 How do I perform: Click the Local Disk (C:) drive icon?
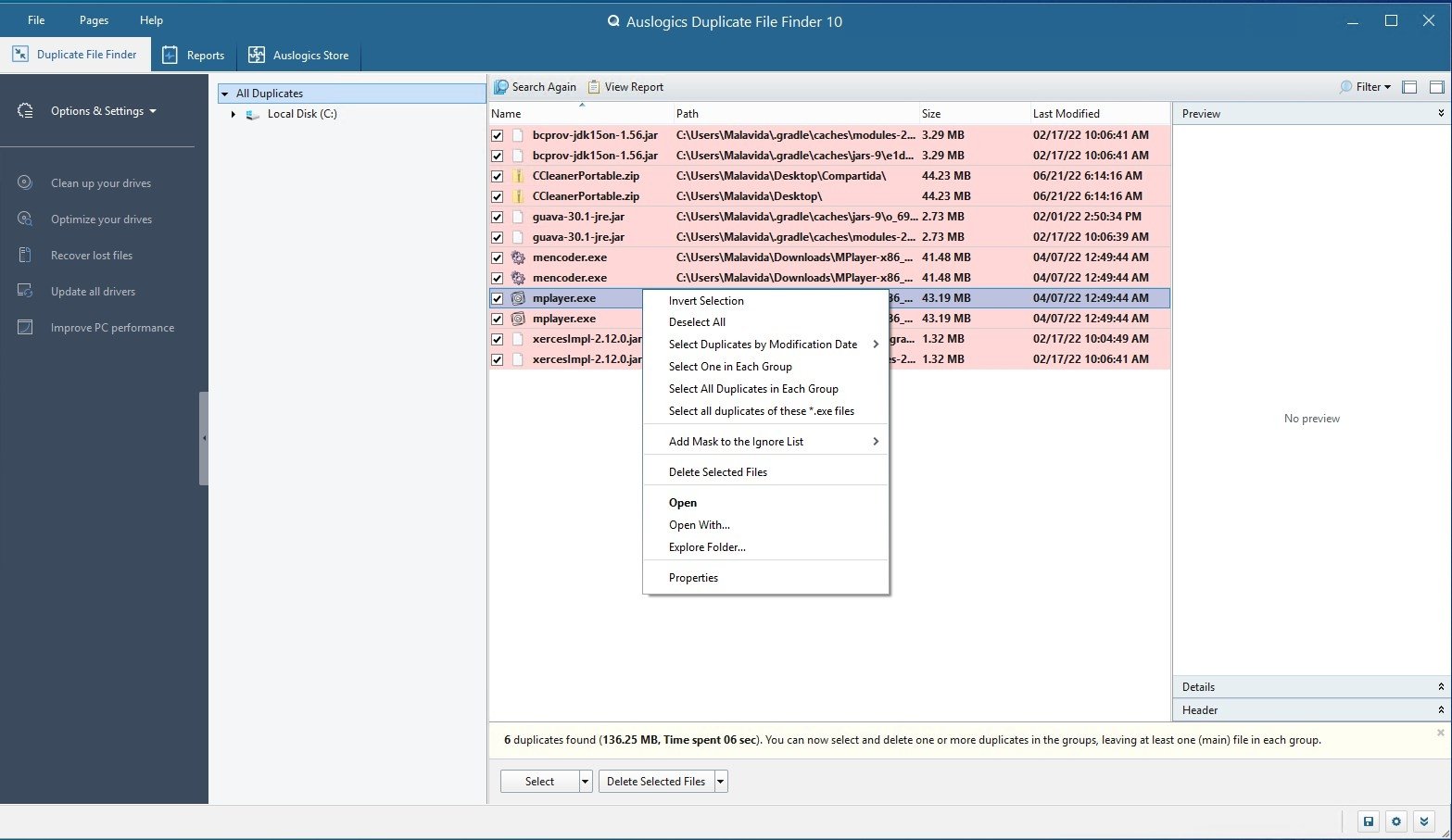[x=253, y=114]
